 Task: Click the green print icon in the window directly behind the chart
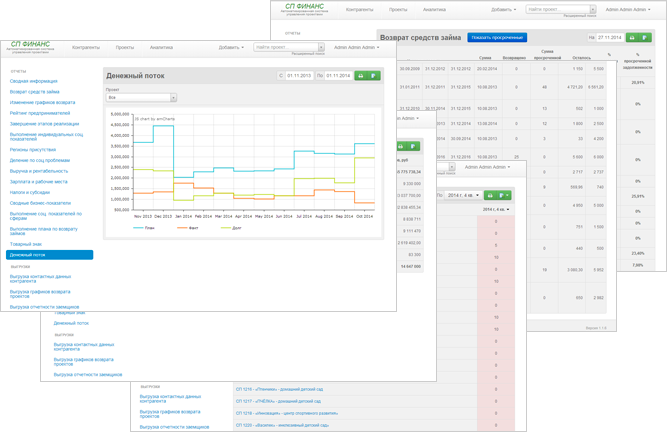pyautogui.click(x=400, y=146)
